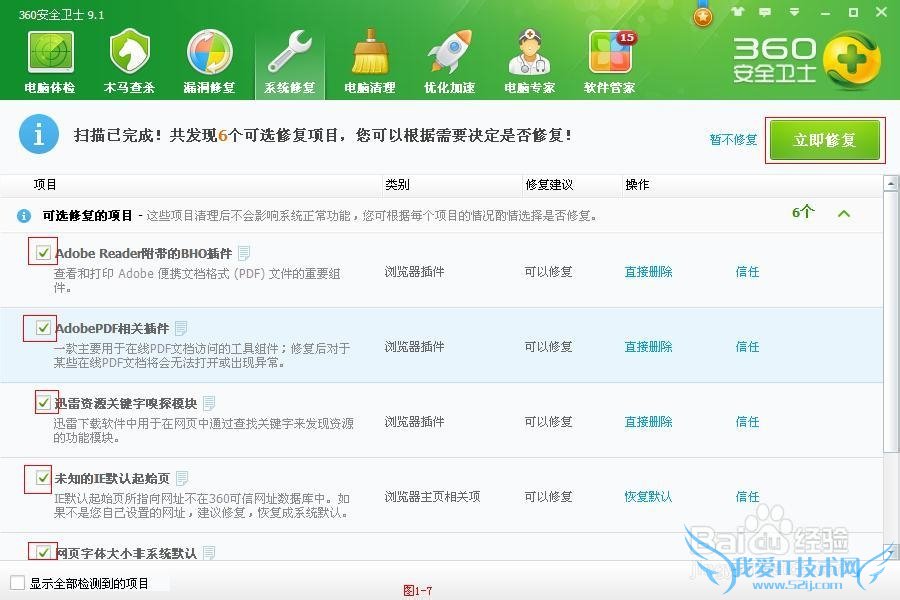Select 系统修复 wrench tab
The height and width of the screenshot is (600, 900).
click(x=290, y=64)
